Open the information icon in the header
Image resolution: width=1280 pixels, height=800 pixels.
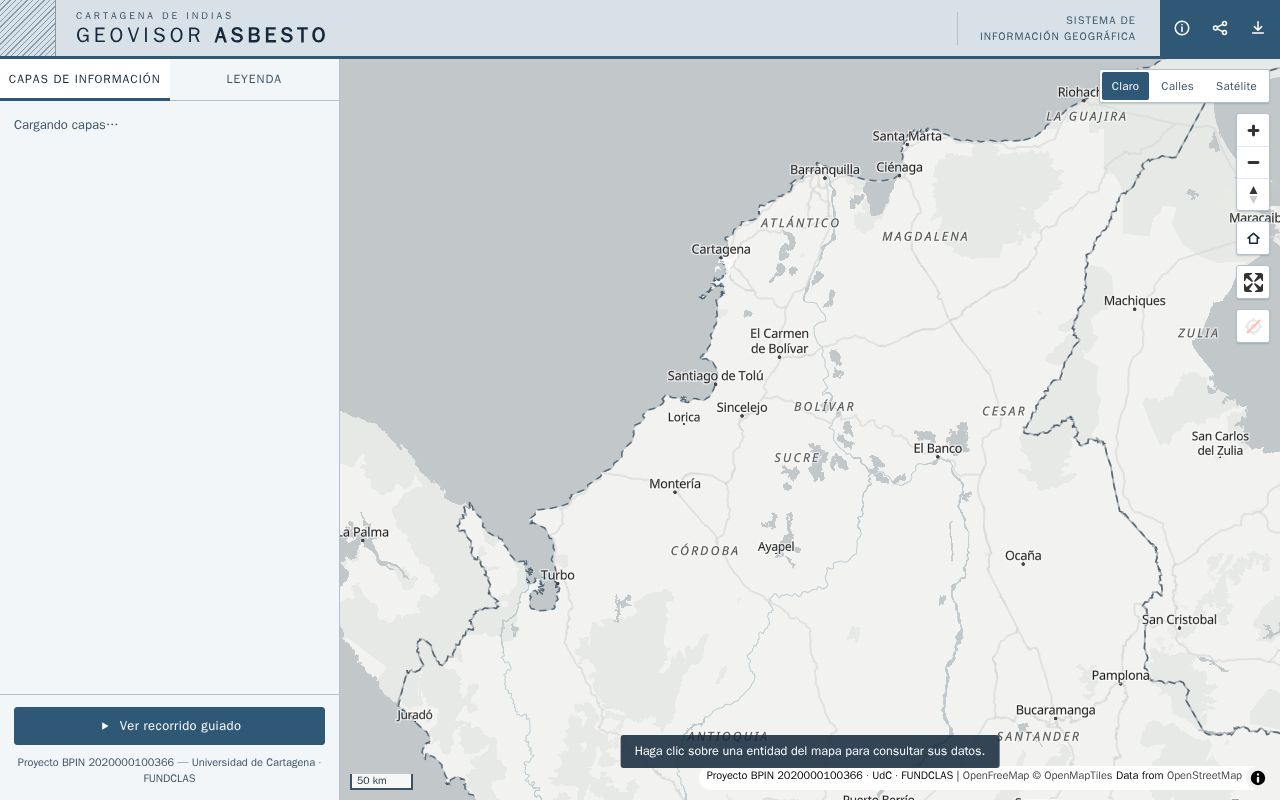1182,28
